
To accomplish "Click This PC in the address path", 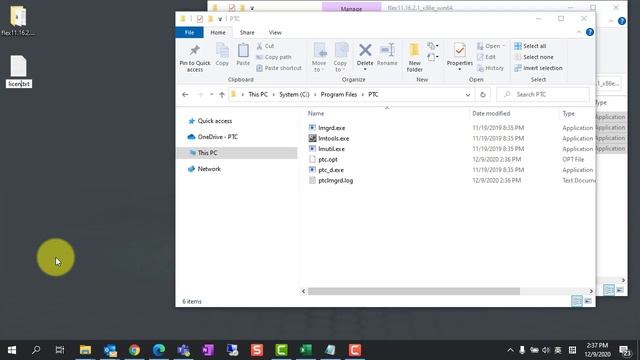I will (x=258, y=95).
